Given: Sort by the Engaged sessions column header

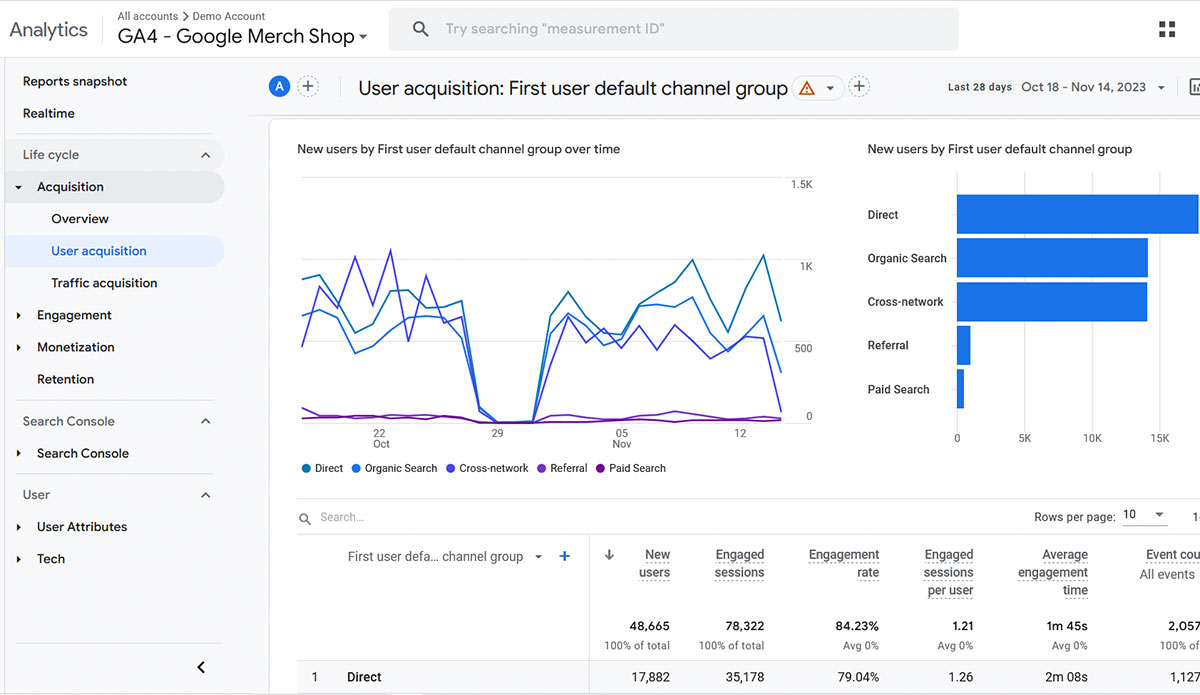Looking at the screenshot, I should click(x=739, y=564).
